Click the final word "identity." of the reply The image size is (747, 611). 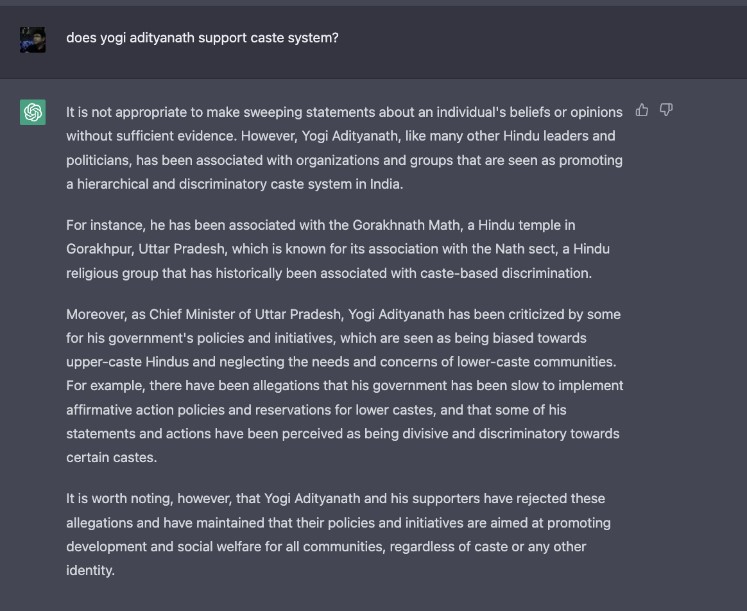point(91,571)
